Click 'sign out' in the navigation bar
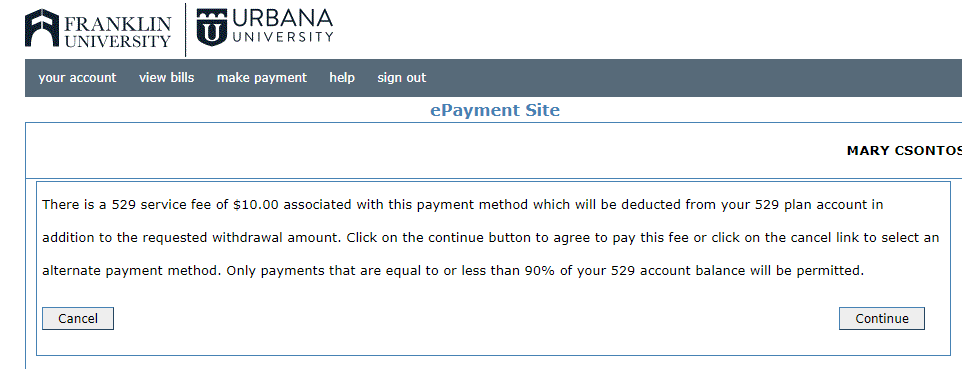Screen dimensions: 962x369 (402, 78)
